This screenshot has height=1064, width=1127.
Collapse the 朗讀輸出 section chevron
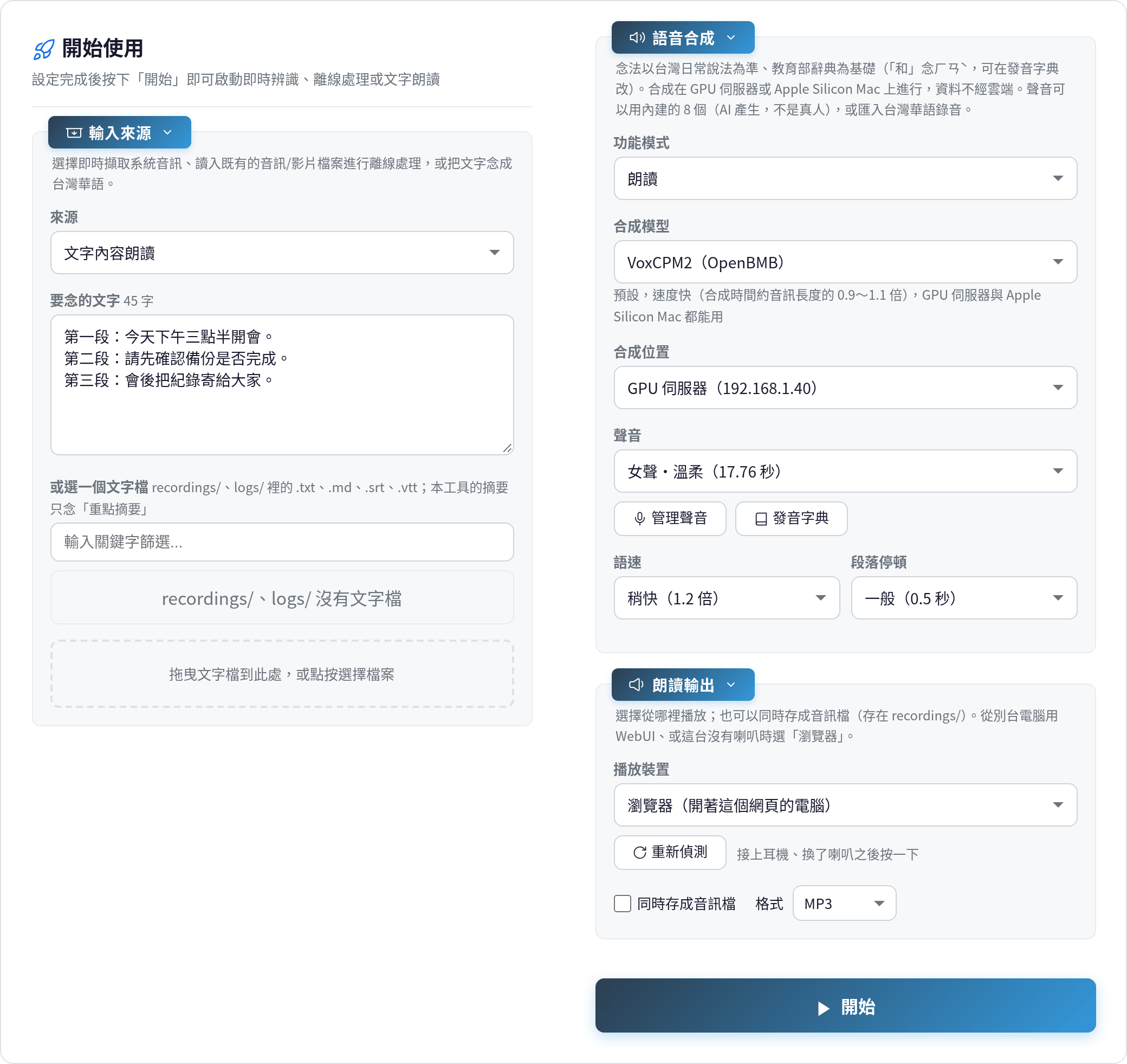coord(731,685)
